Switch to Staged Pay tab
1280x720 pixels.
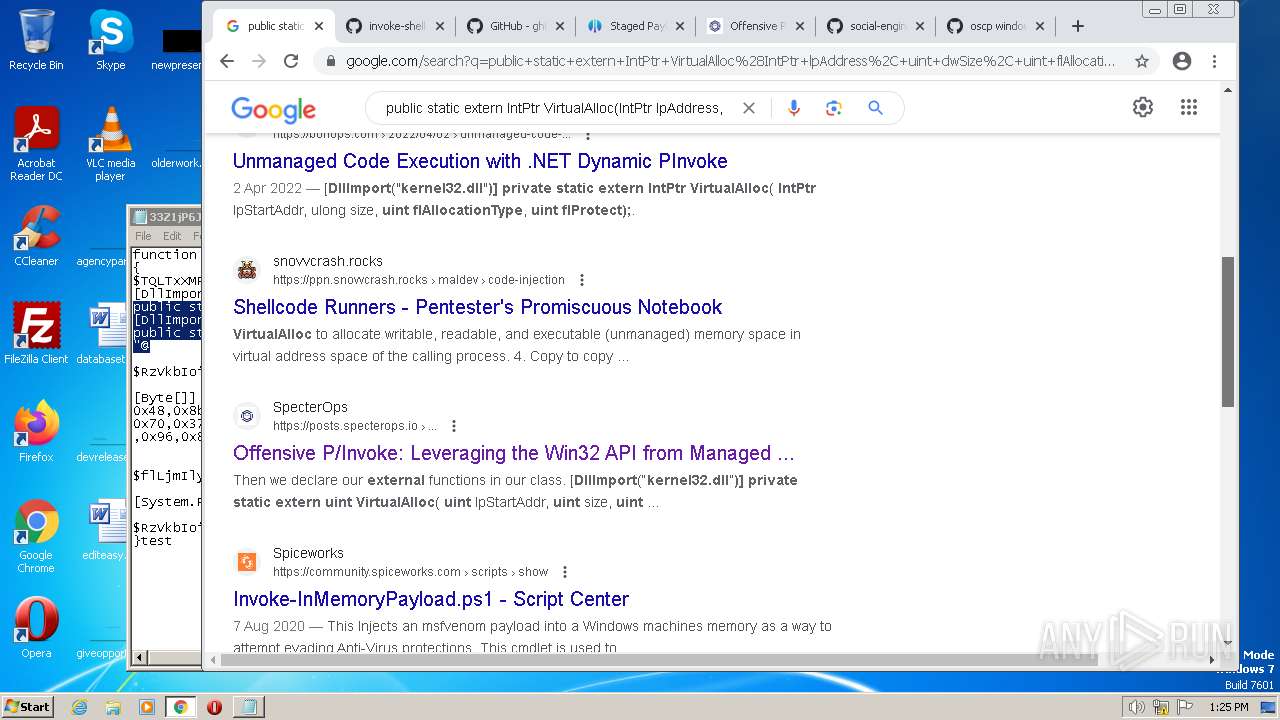635,26
